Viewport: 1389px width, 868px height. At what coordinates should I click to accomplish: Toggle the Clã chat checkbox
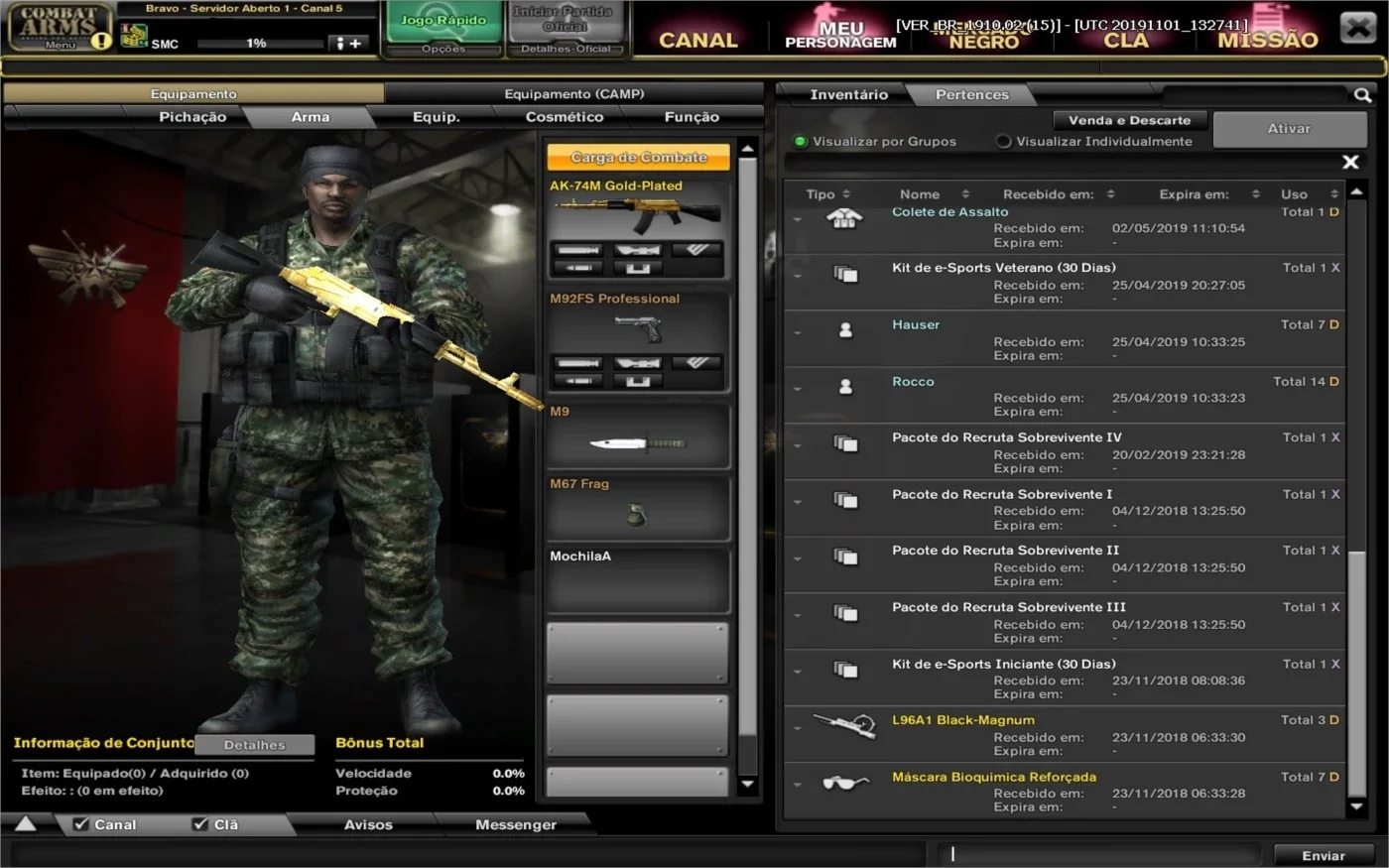[x=200, y=824]
